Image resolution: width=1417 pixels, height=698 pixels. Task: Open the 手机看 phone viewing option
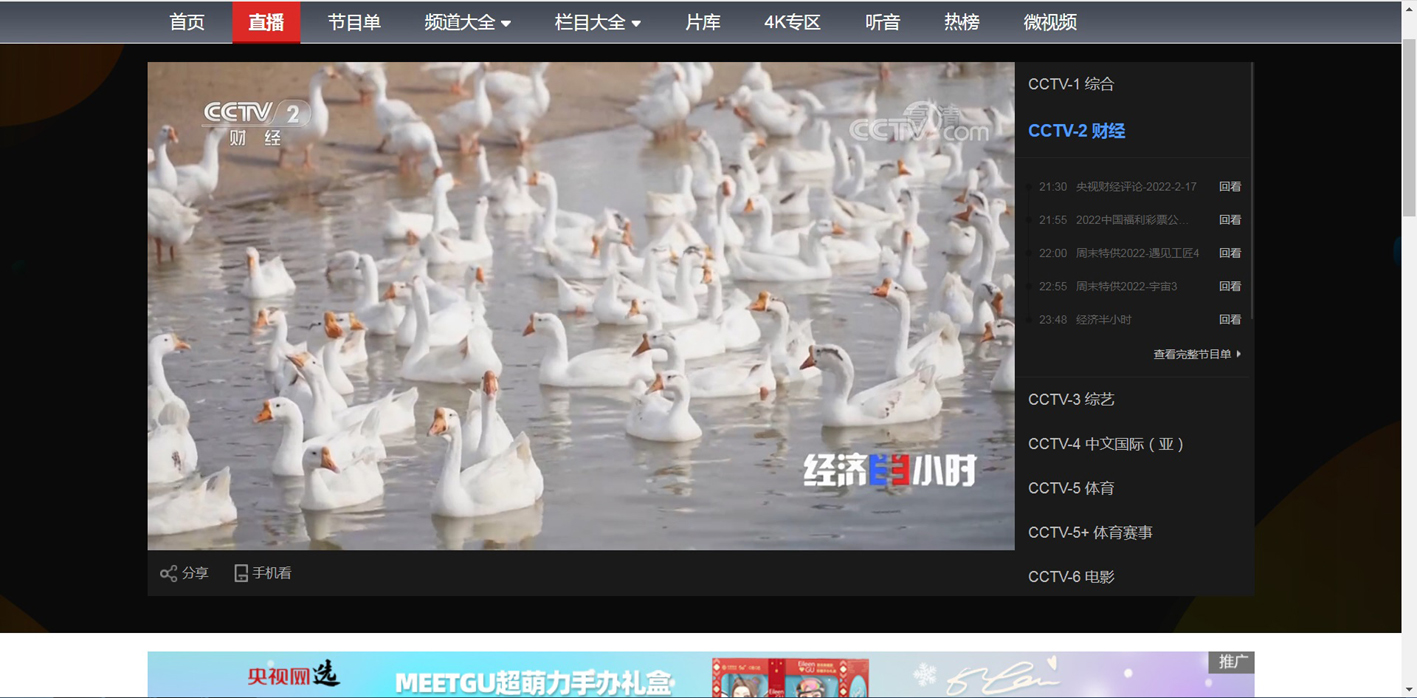coord(263,573)
